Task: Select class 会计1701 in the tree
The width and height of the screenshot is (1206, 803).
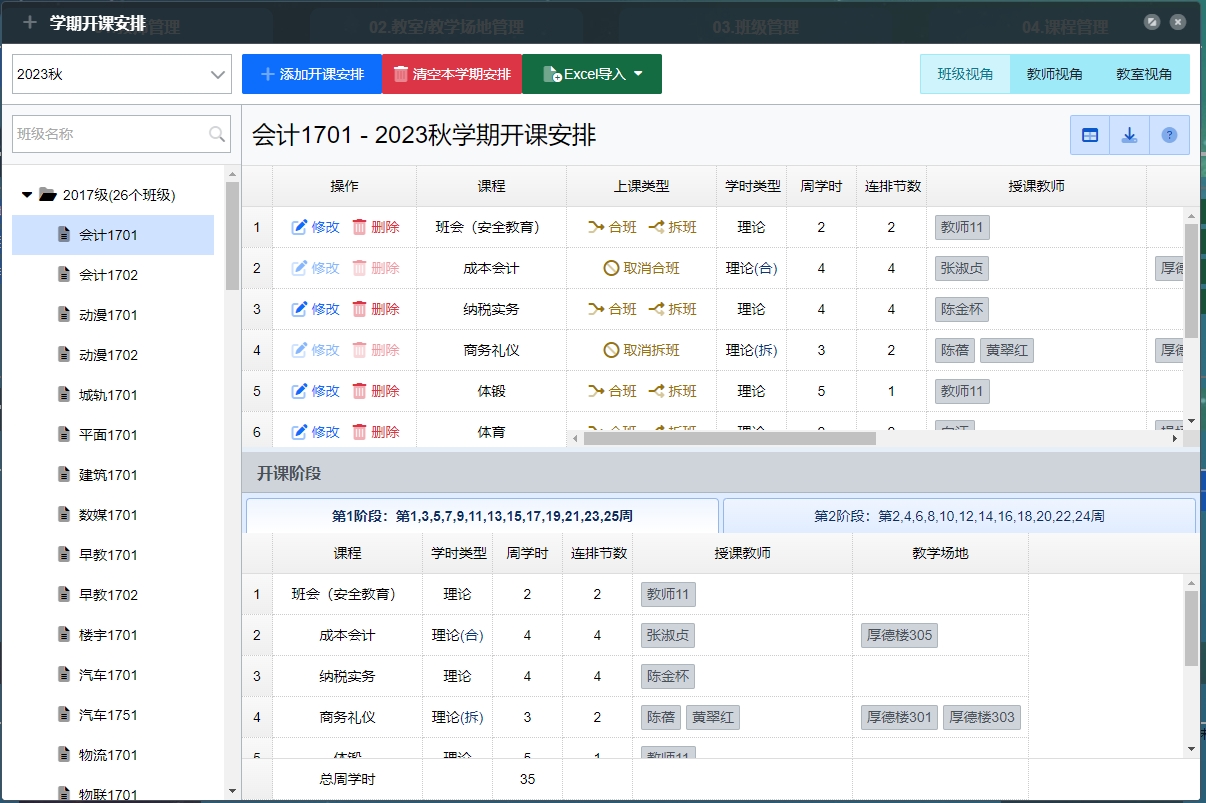Action: coord(113,235)
